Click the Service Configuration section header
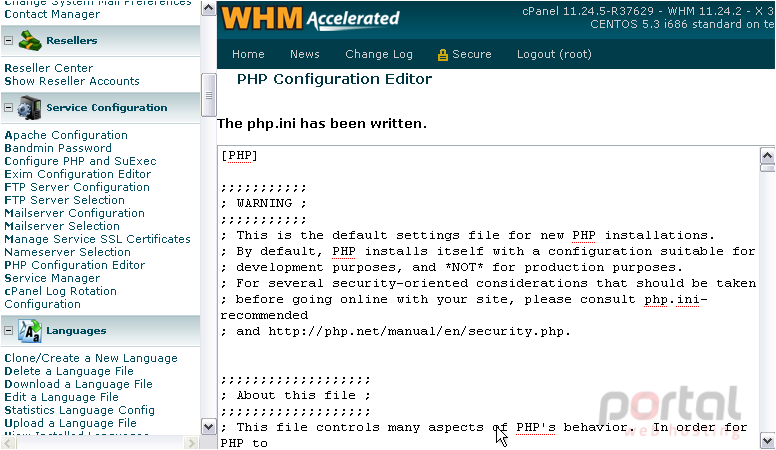 tap(100, 107)
